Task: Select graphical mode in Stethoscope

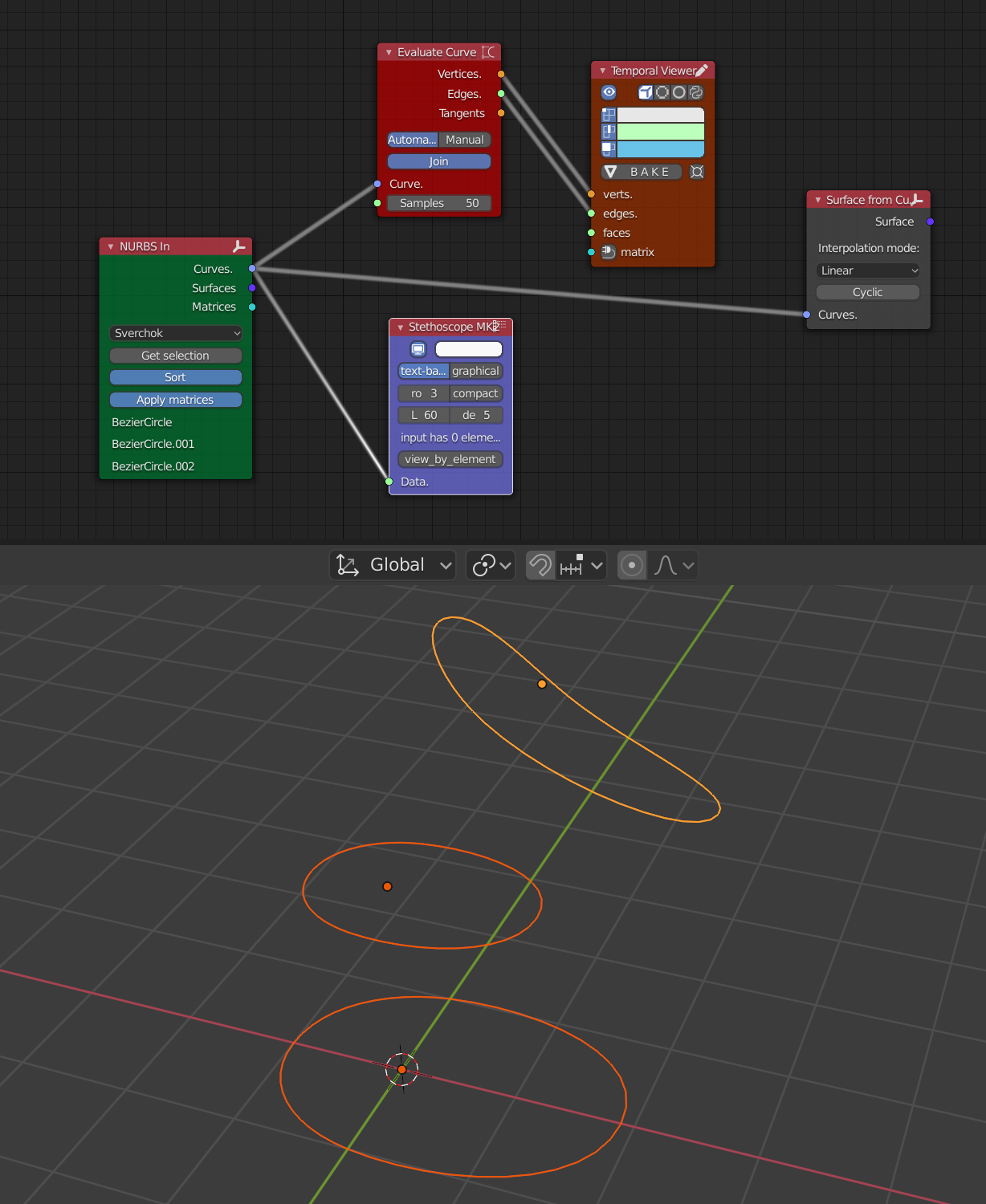Action: (x=475, y=371)
